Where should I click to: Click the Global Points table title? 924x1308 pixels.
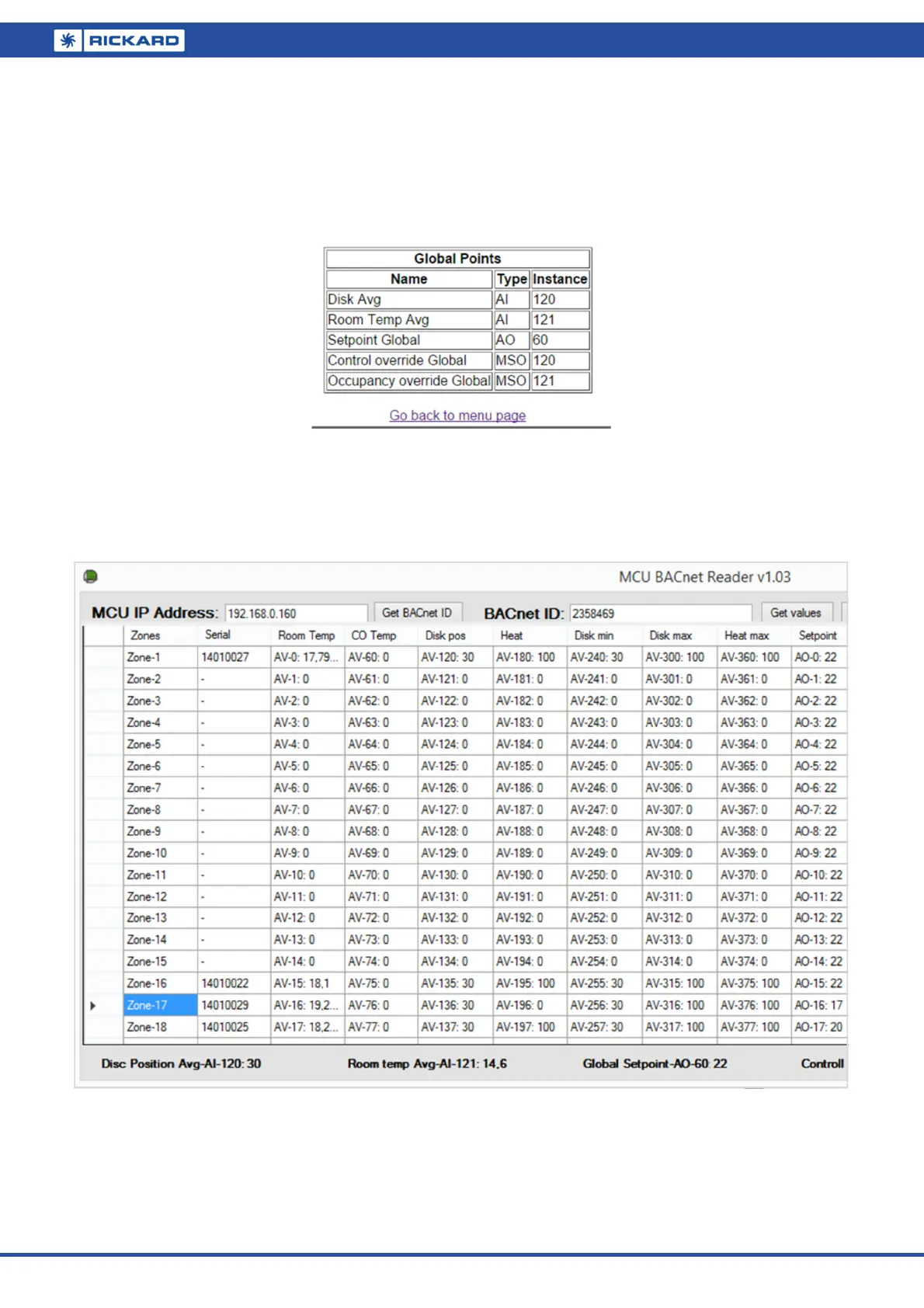[458, 259]
